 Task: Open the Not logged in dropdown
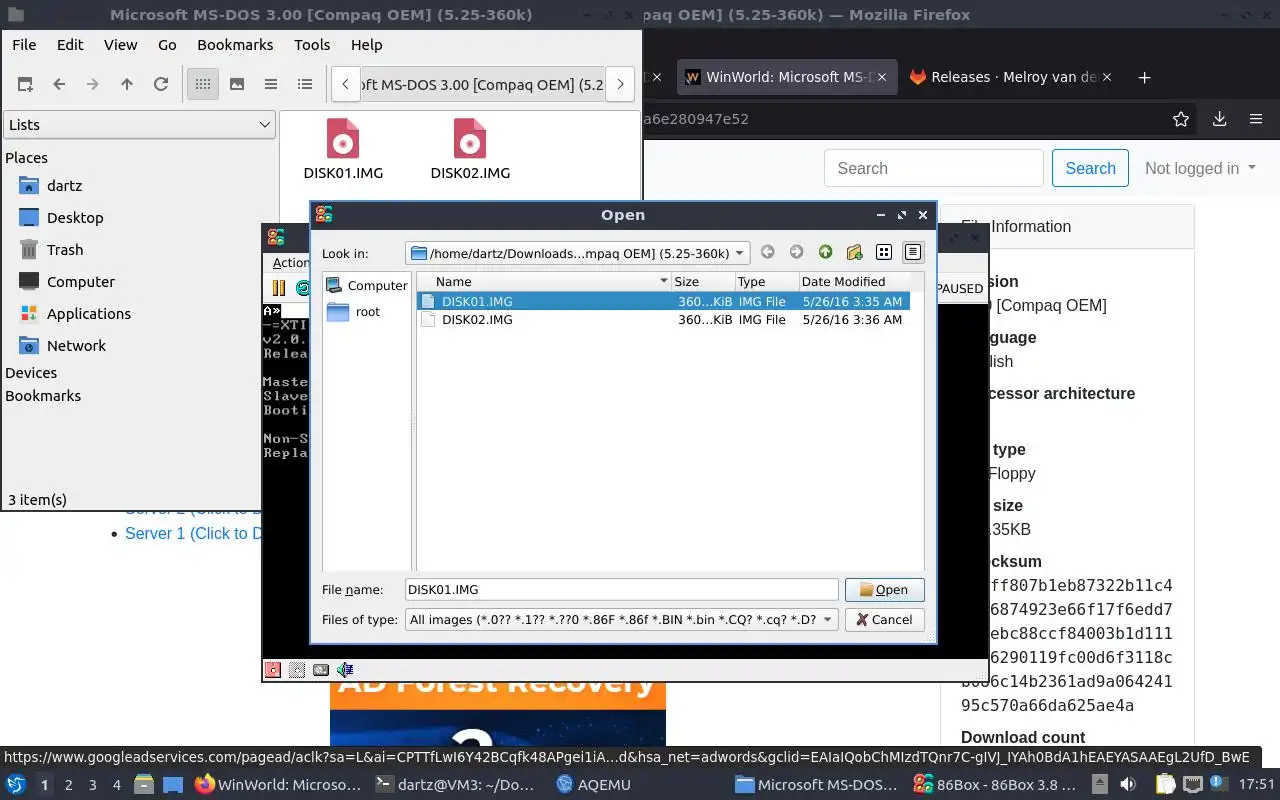[1200, 169]
